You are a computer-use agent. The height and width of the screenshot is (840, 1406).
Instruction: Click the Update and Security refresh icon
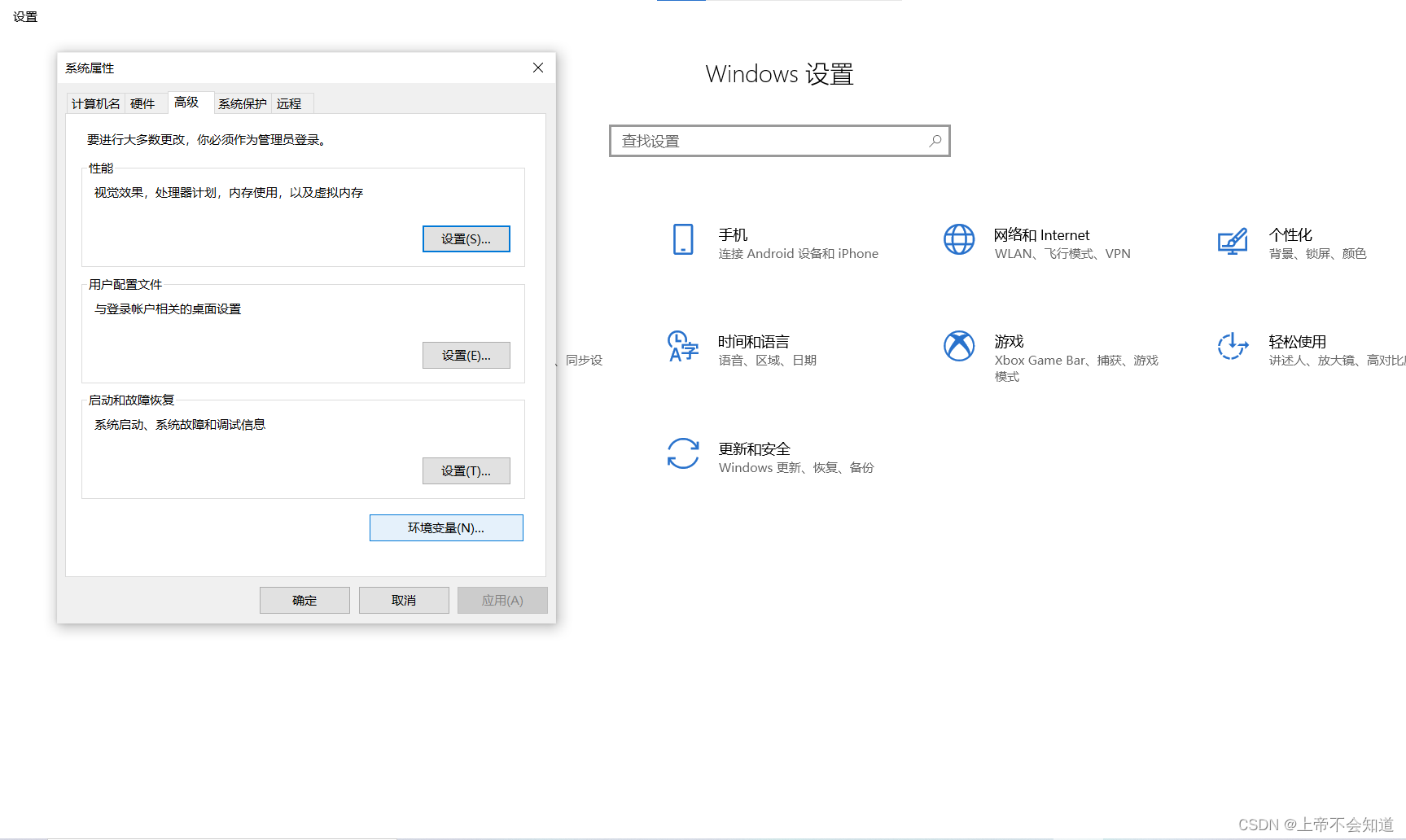[x=683, y=453]
